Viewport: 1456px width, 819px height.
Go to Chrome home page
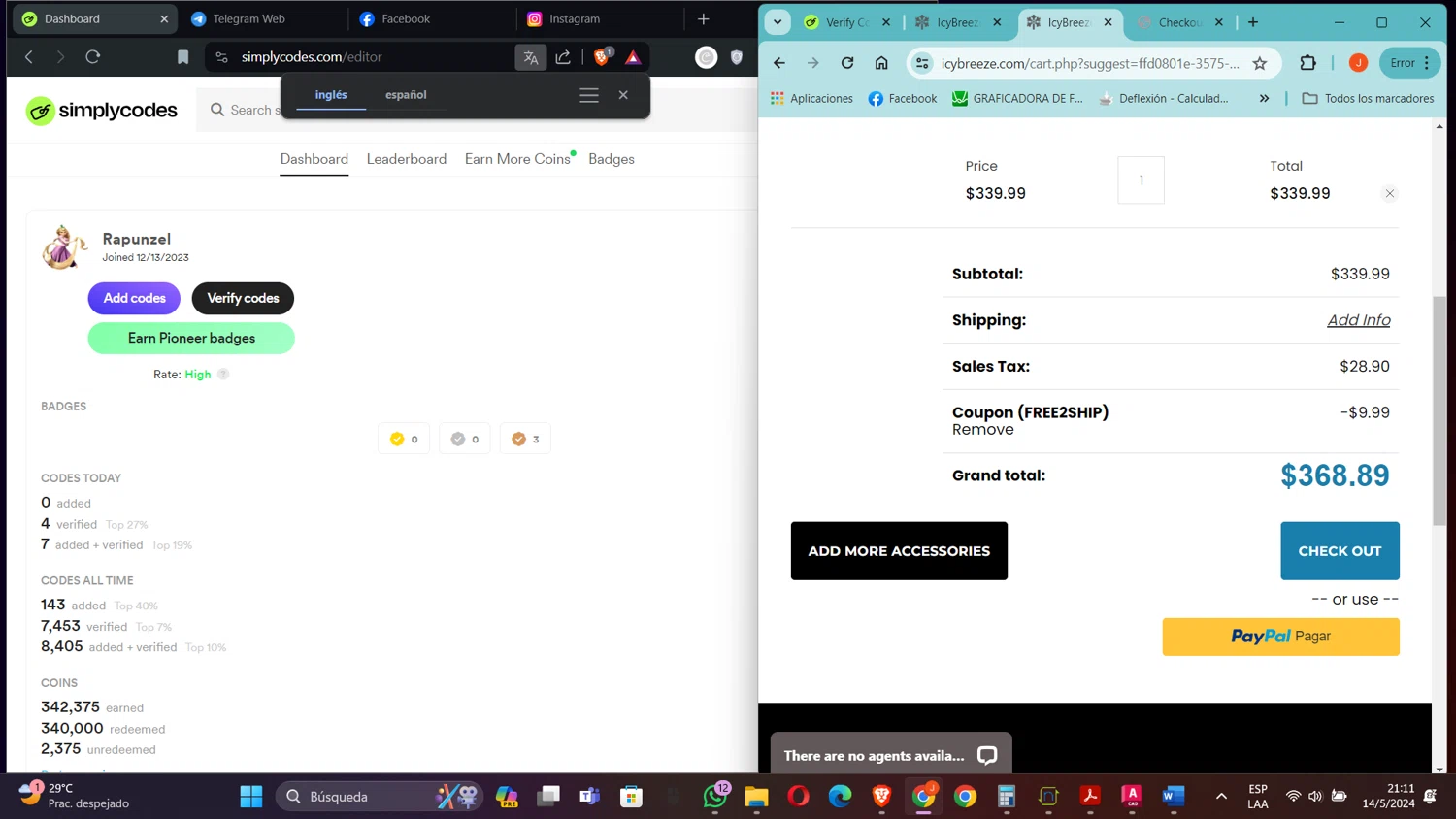point(881,63)
